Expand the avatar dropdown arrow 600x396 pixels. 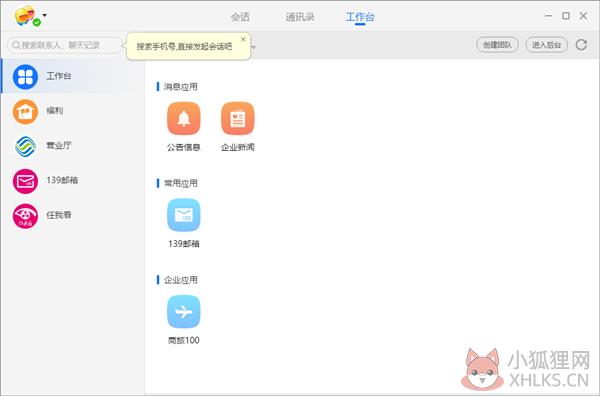click(45, 15)
